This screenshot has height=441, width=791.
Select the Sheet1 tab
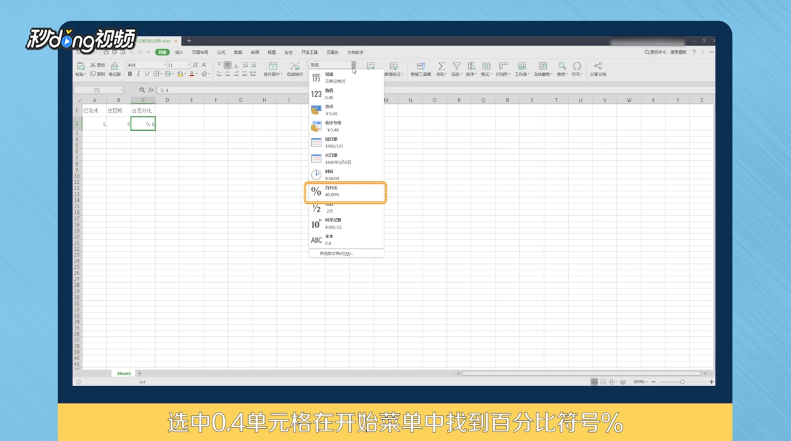click(124, 373)
